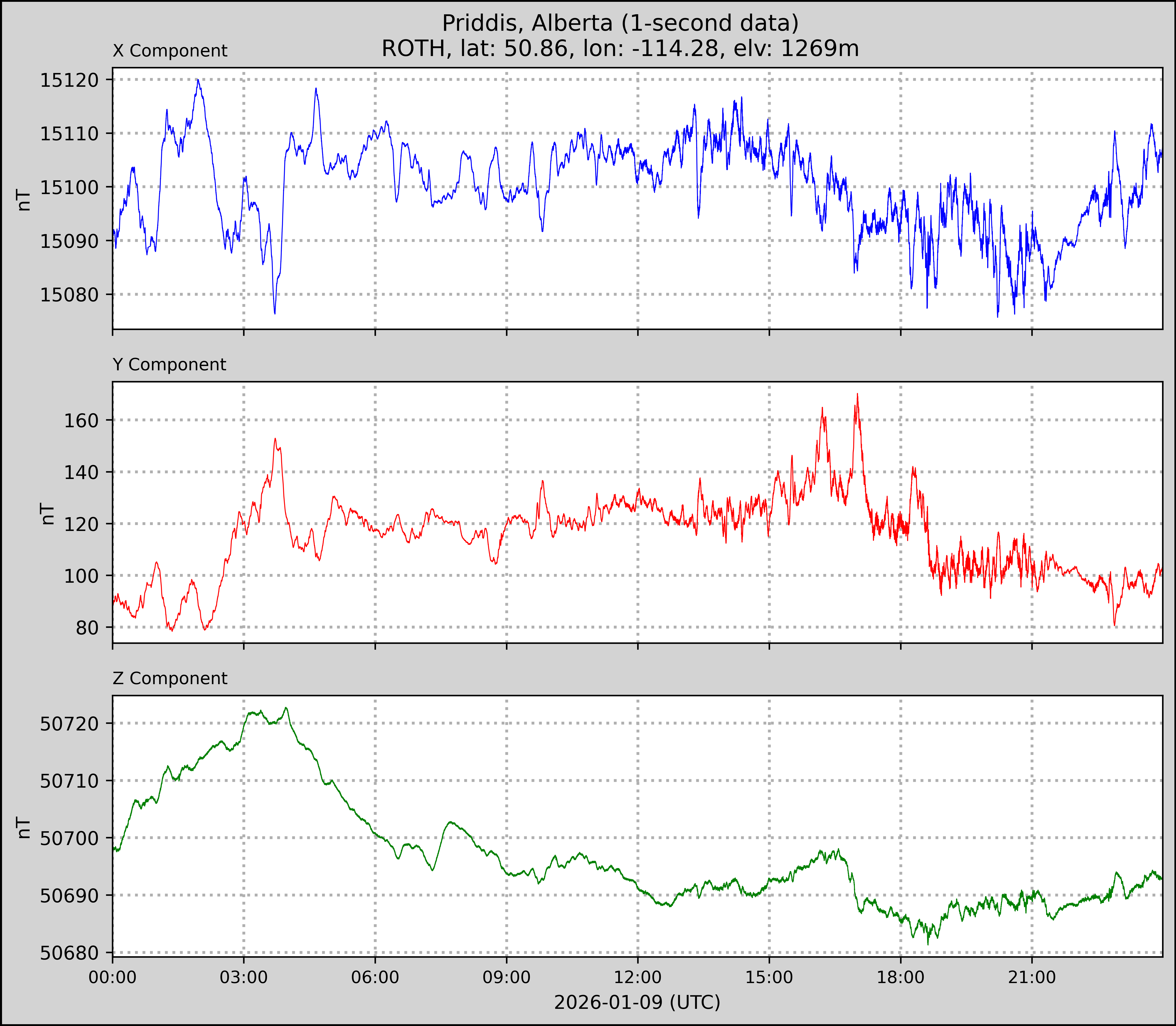Click the 18:00 time axis label
Image resolution: width=1176 pixels, height=1026 pixels.
(900, 977)
